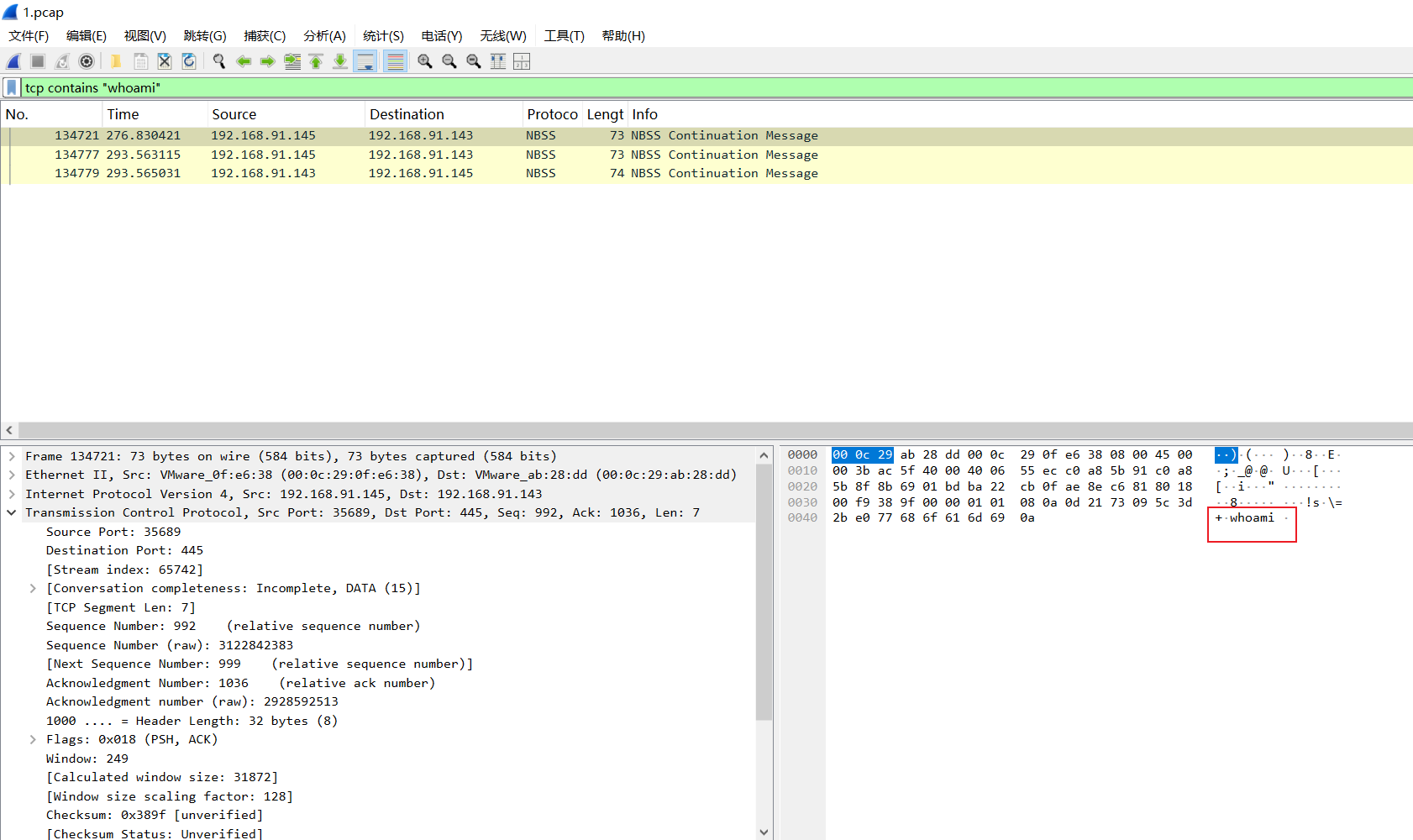
Task: Expand Conversation completeness item
Action: click(33, 588)
